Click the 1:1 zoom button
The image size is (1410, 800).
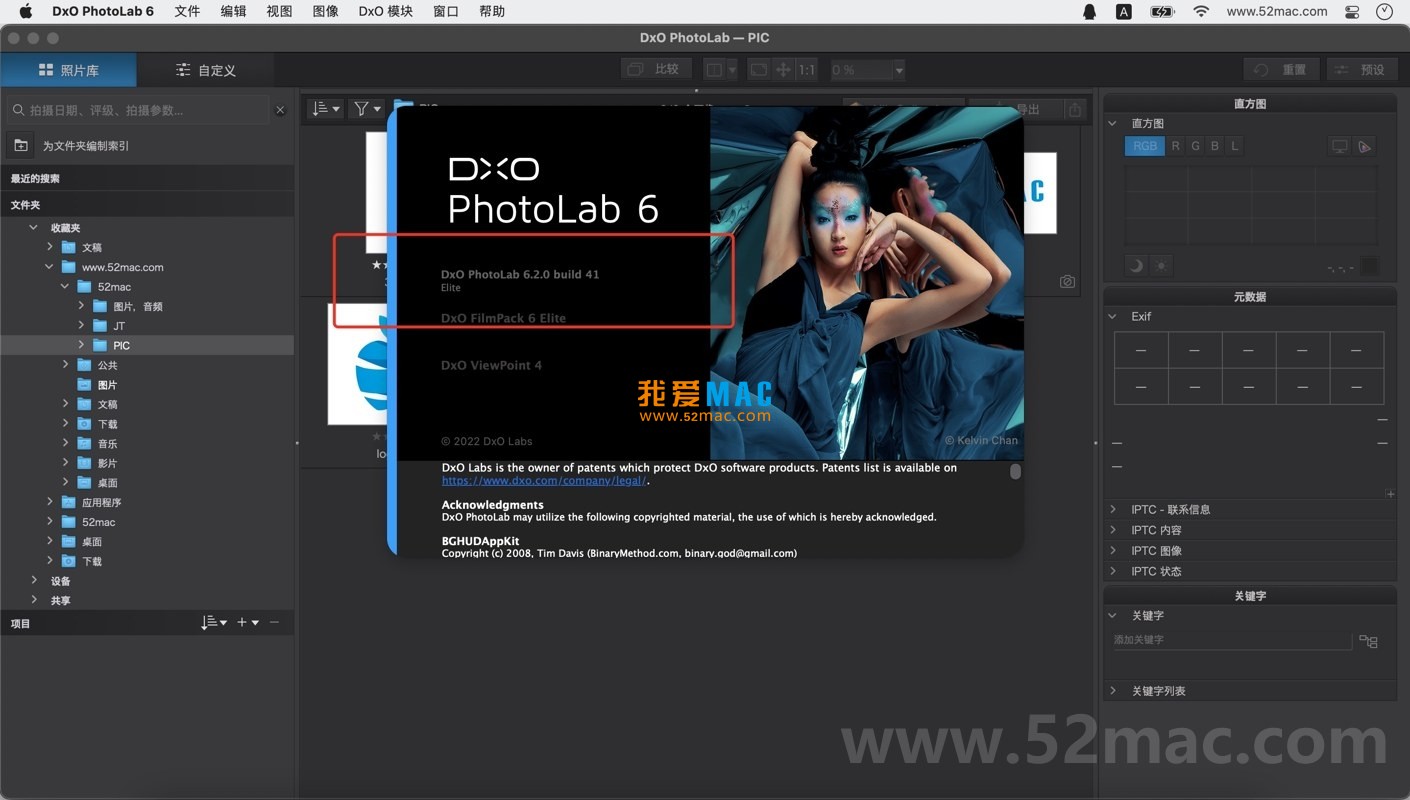click(x=806, y=70)
